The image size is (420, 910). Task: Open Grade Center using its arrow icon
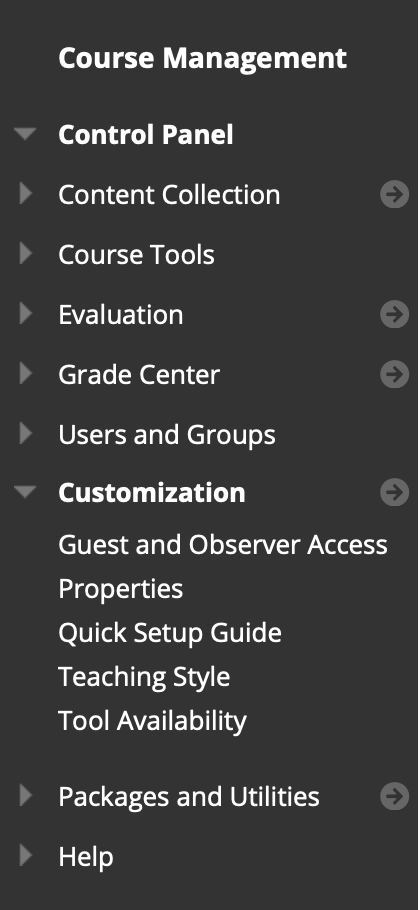pyautogui.click(x=394, y=374)
